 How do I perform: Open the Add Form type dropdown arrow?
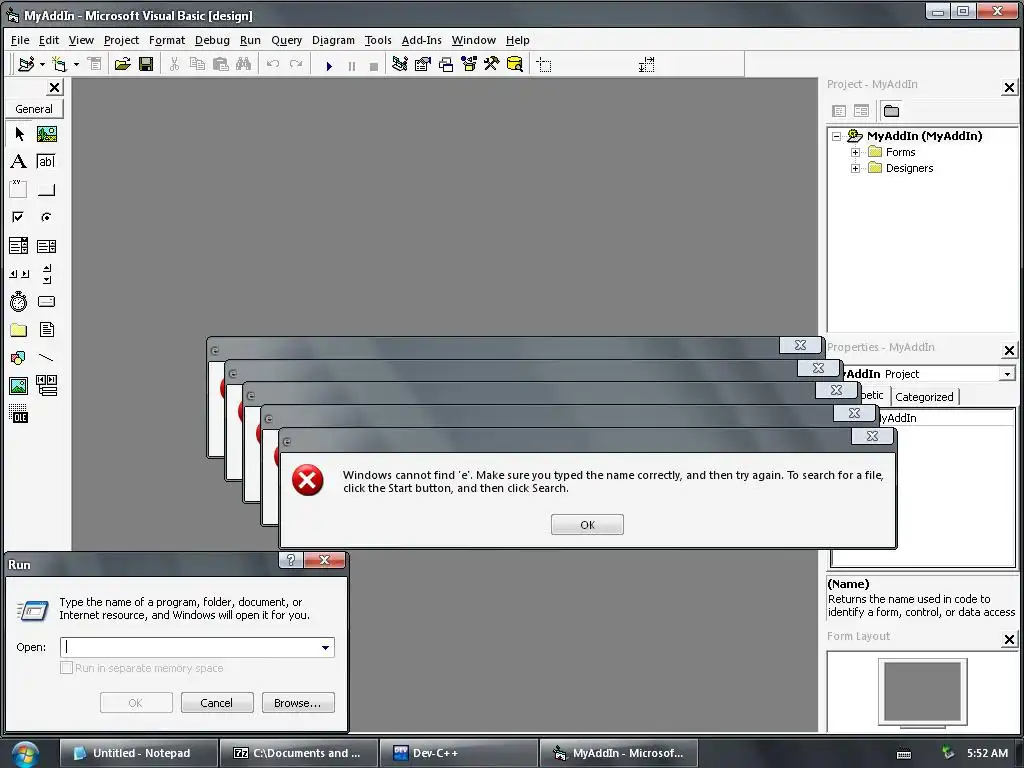click(76, 64)
